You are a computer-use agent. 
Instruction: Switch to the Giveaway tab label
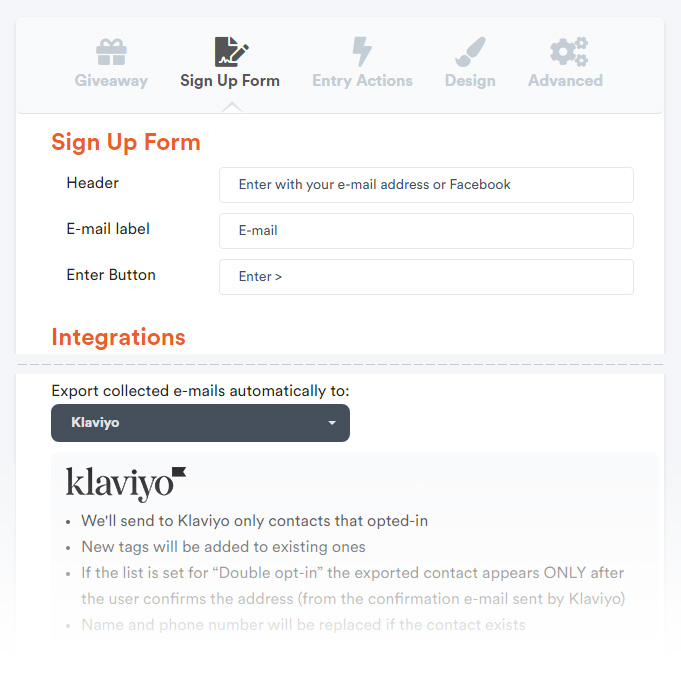111,81
